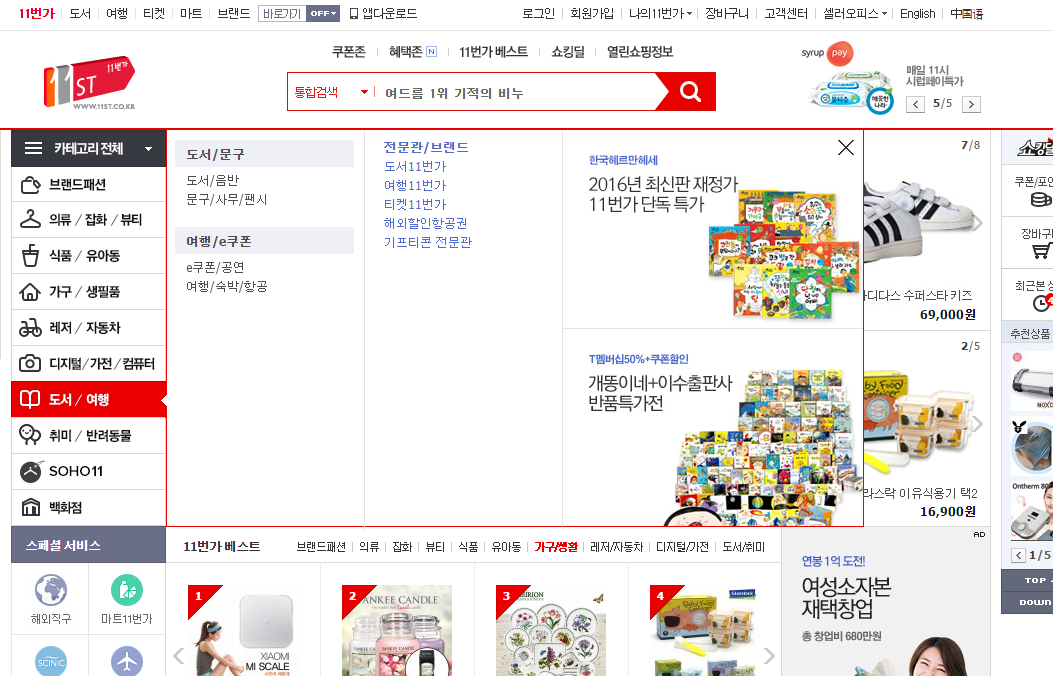Click the 회원가입 link
Image resolution: width=1053 pixels, height=676 pixels.
[592, 13]
